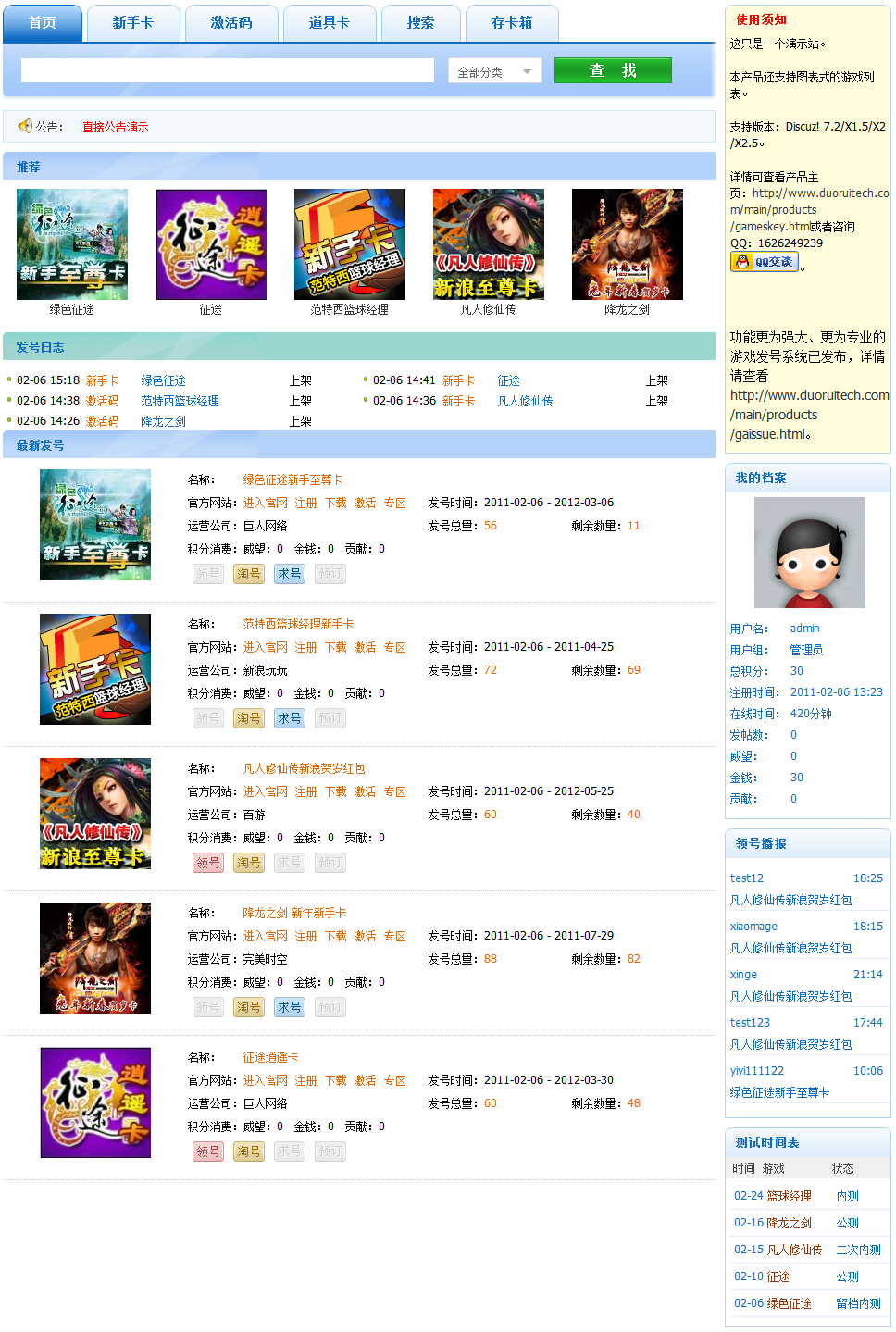Click the 征途逍遥卡 listing image
Viewport: 896px width, 1332px height.
coord(95,1102)
